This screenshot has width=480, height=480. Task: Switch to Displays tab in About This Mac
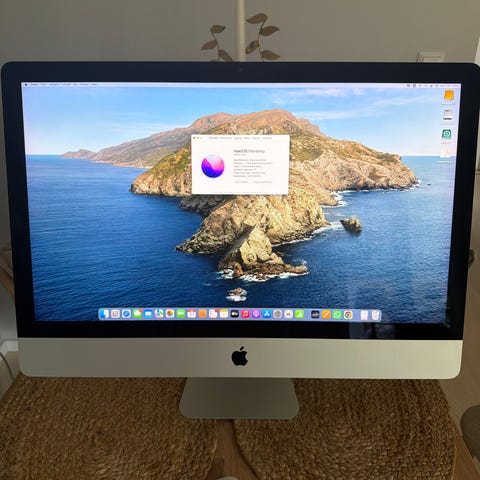(x=226, y=138)
